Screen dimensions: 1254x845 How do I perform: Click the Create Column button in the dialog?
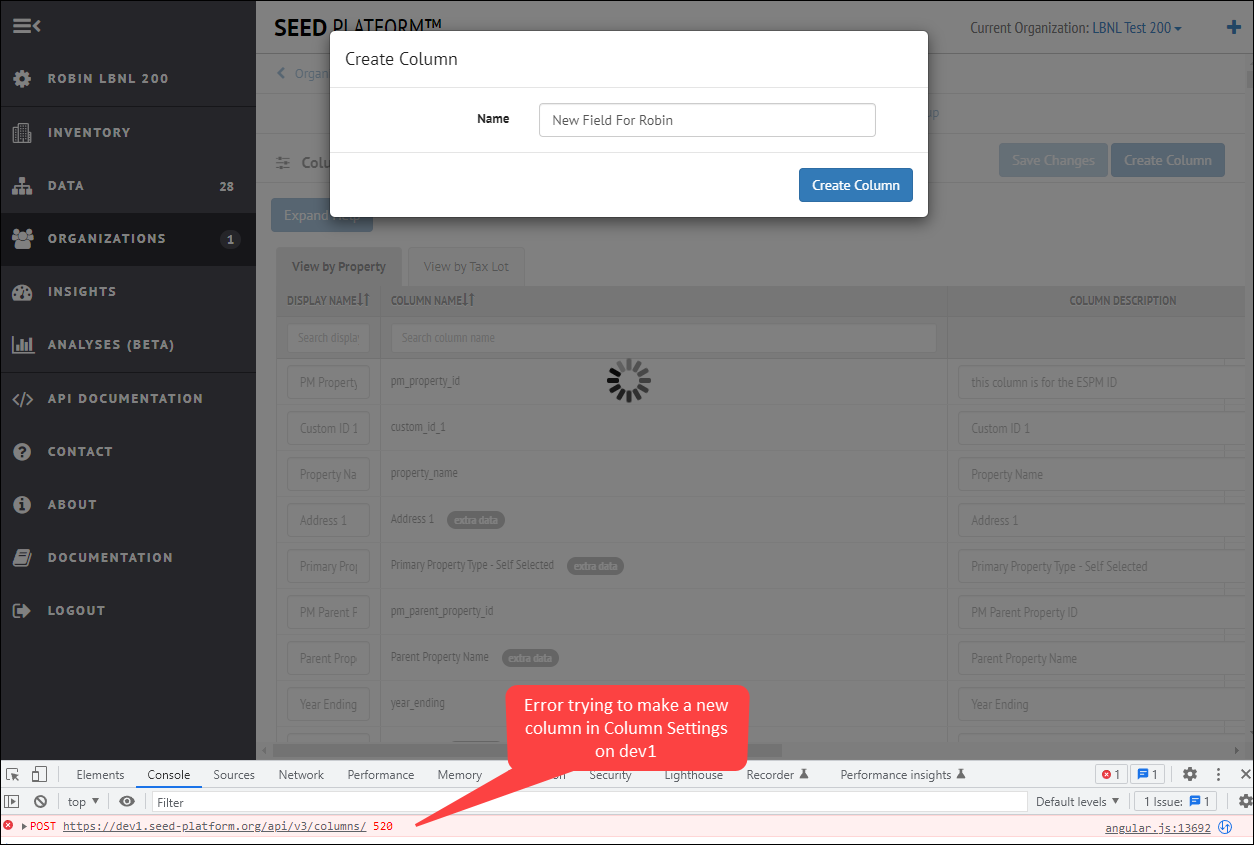[855, 184]
